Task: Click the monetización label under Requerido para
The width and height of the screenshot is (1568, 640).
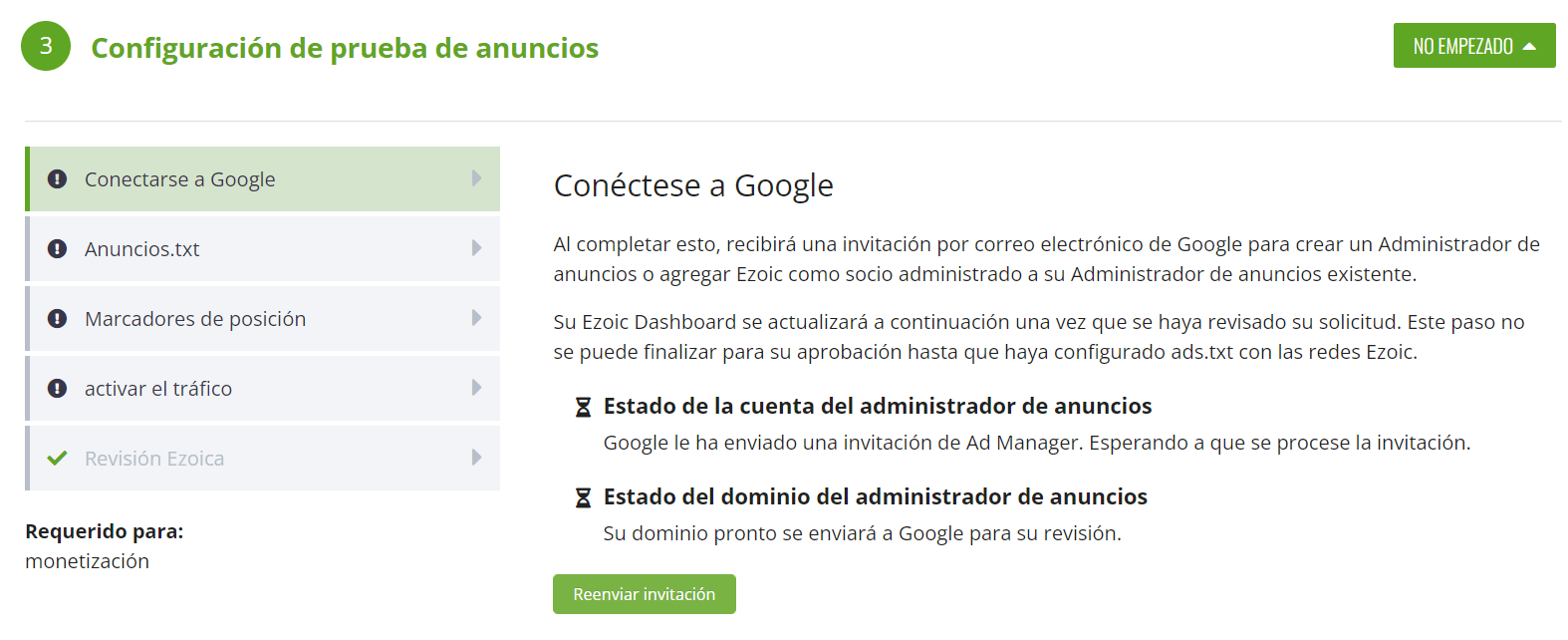Action: pyautogui.click(x=88, y=560)
